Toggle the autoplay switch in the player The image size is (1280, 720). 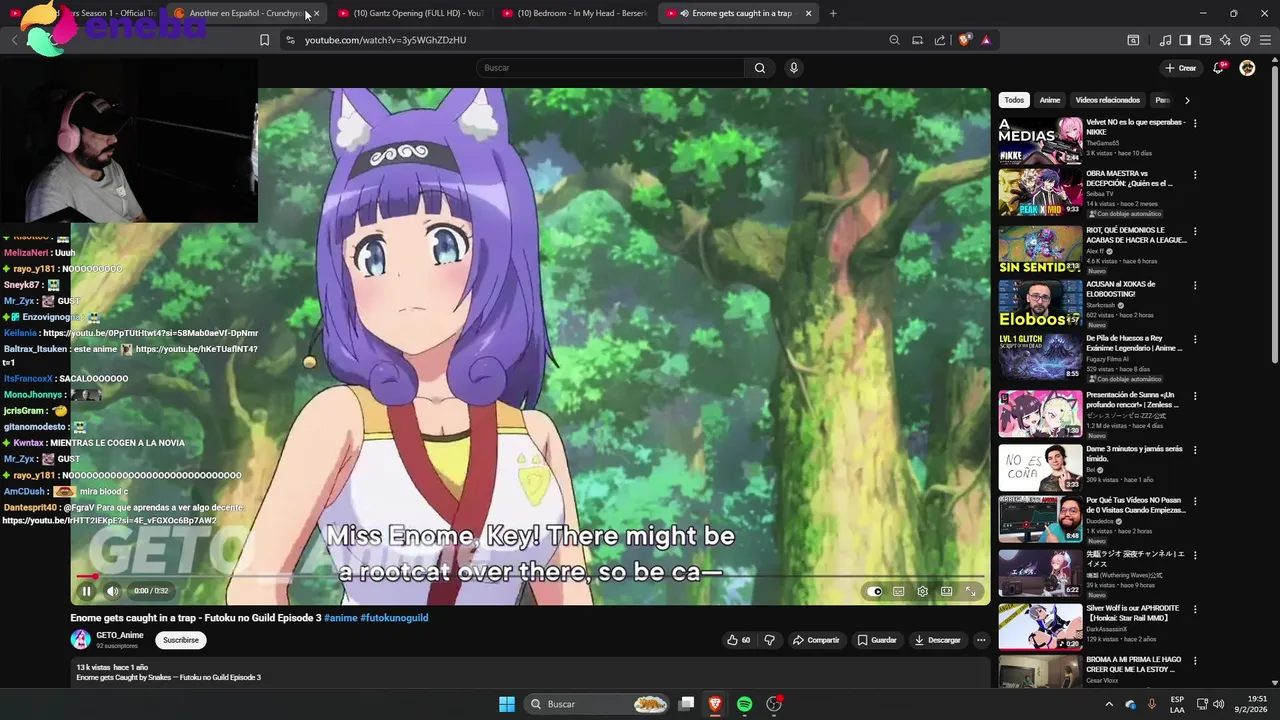875,591
